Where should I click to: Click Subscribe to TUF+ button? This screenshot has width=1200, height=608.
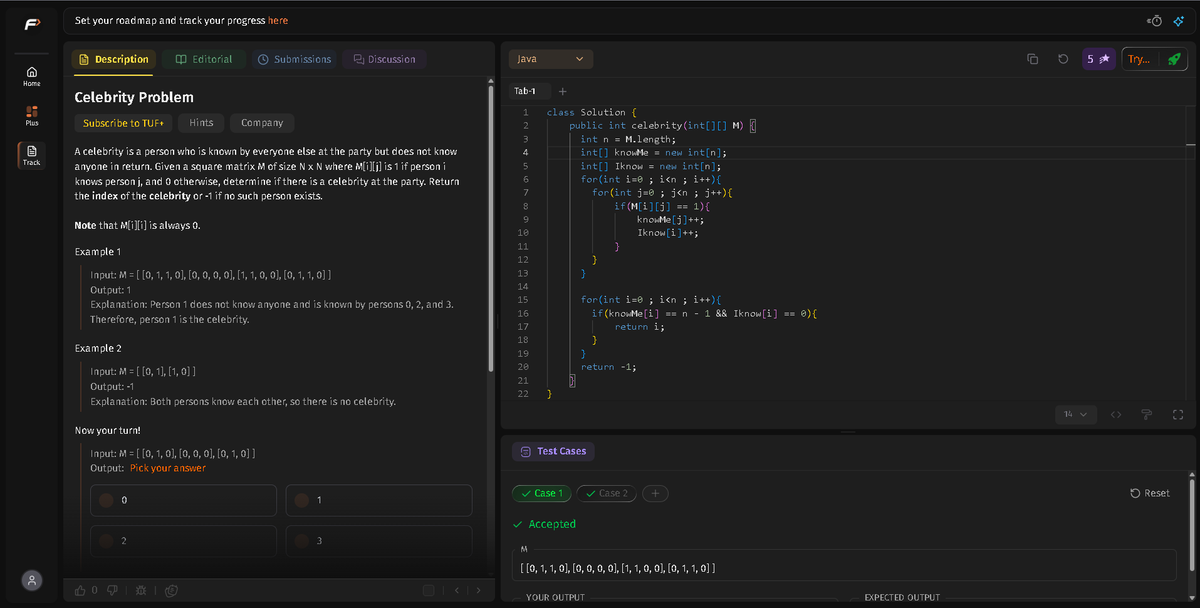[124, 123]
